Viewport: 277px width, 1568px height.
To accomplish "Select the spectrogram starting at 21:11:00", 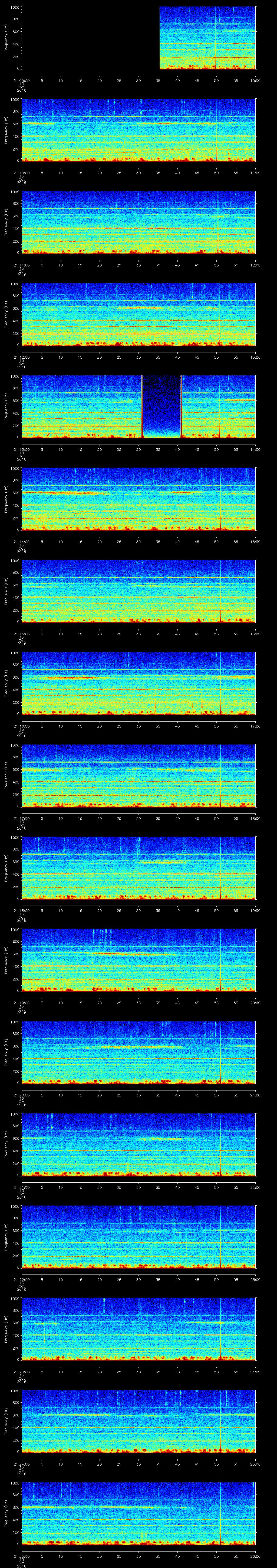I will pyautogui.click(x=138, y=222).
